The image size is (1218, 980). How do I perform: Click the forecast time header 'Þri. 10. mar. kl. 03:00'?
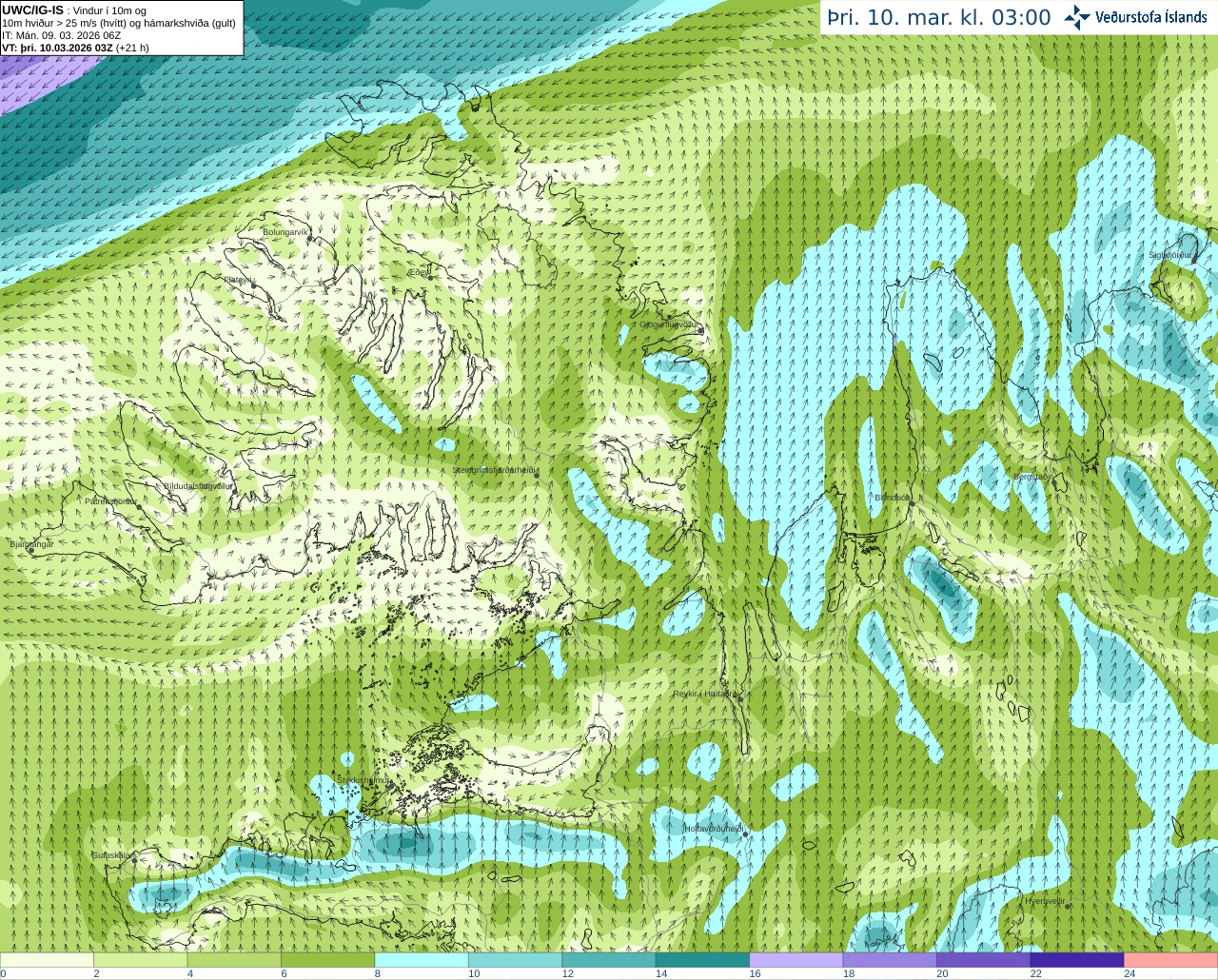pos(939,18)
